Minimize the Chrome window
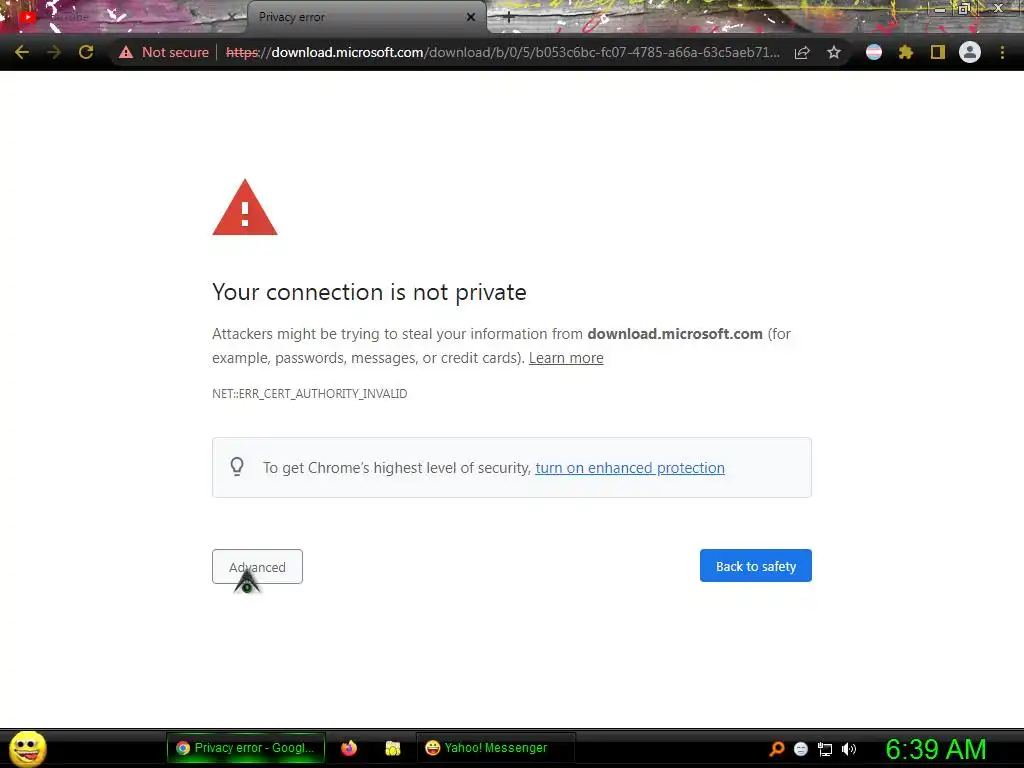Viewport: 1024px width, 768px height. click(x=940, y=9)
